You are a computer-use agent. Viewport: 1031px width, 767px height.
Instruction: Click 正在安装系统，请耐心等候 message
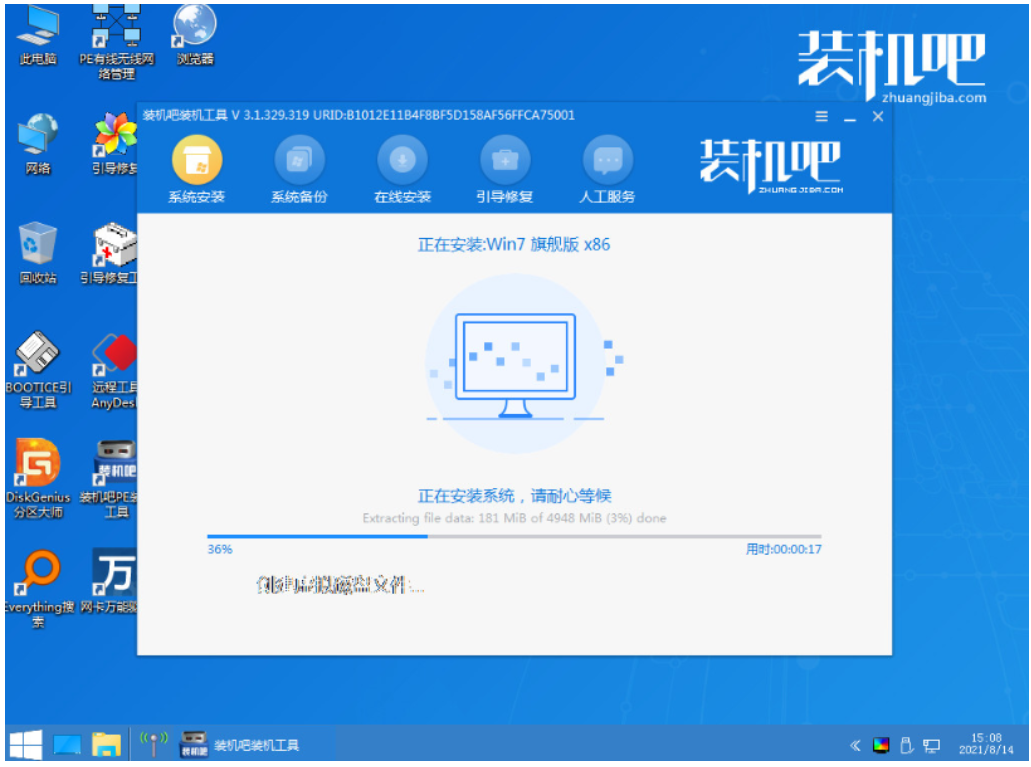pyautogui.click(x=514, y=496)
